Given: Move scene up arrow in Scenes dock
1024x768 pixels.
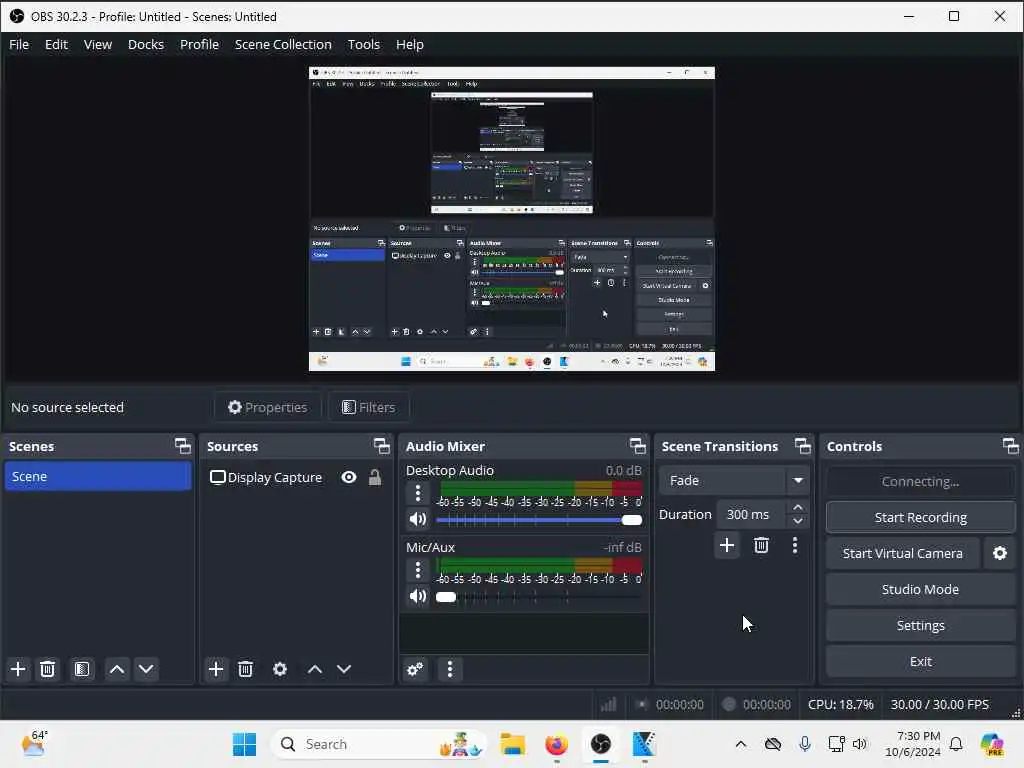Looking at the screenshot, I should tap(117, 669).
